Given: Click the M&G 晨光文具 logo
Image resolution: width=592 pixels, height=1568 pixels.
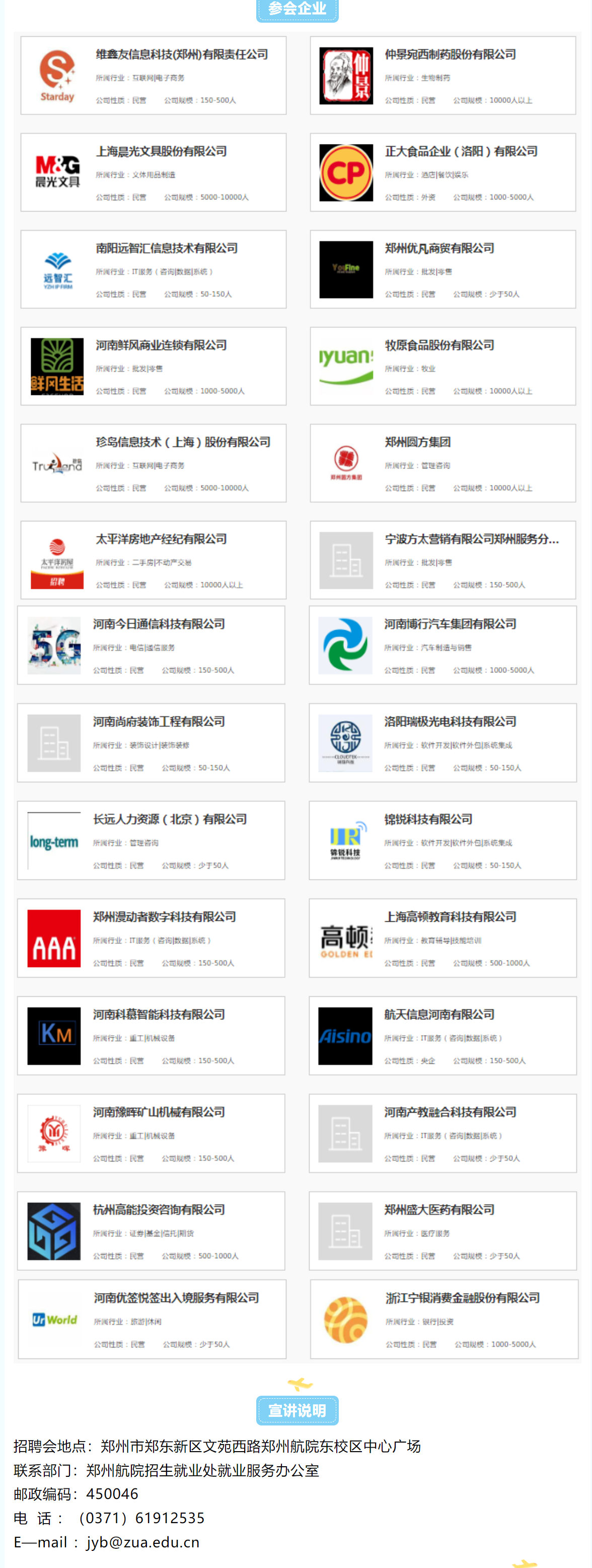Looking at the screenshot, I should (x=57, y=173).
